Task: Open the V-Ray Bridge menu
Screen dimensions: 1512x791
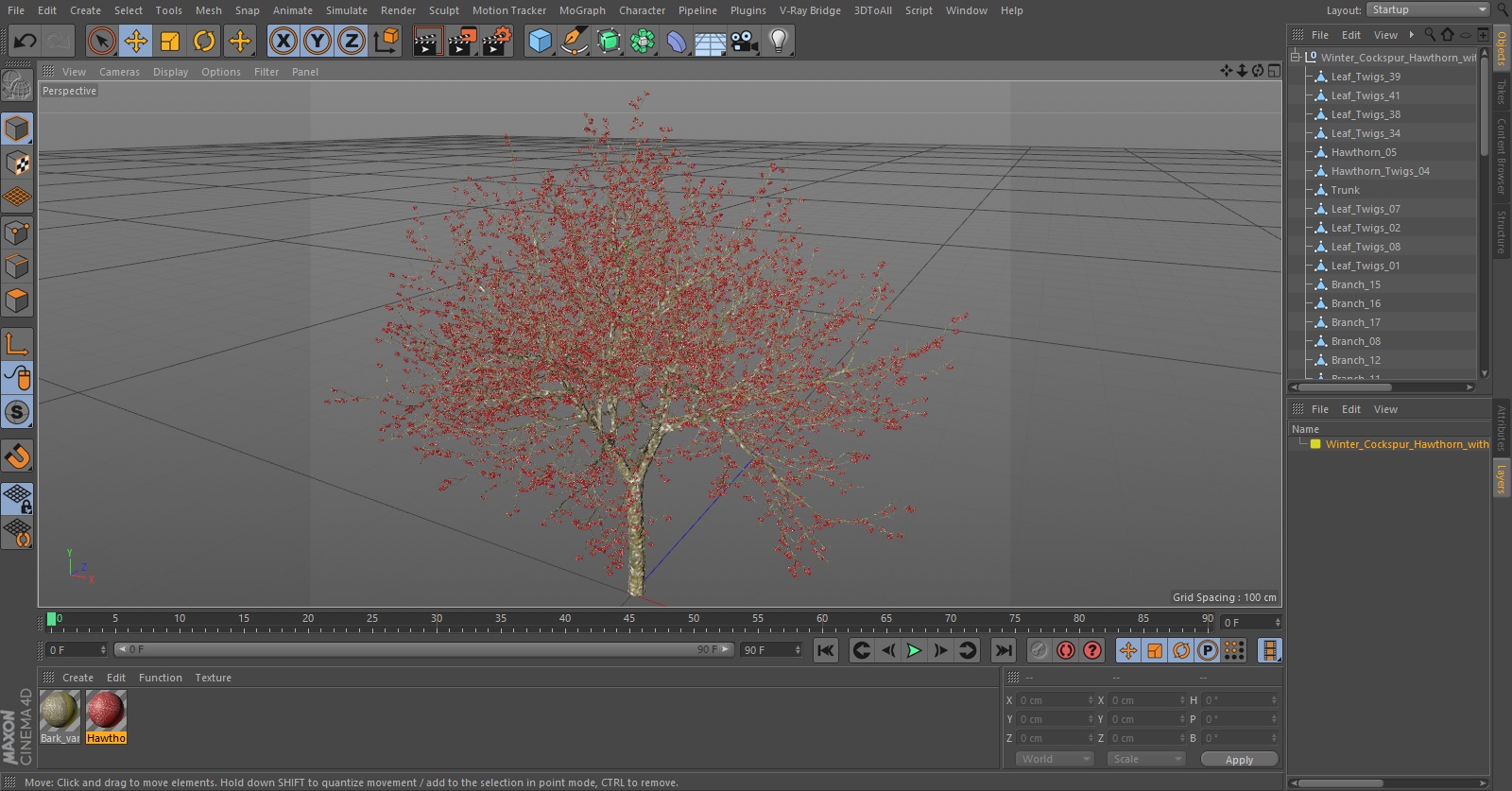Action: tap(810, 10)
